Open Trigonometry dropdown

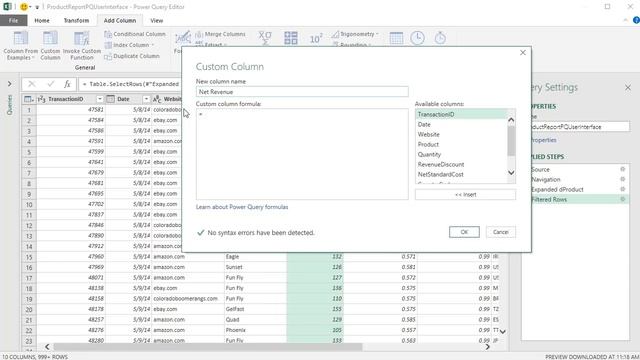click(x=355, y=34)
